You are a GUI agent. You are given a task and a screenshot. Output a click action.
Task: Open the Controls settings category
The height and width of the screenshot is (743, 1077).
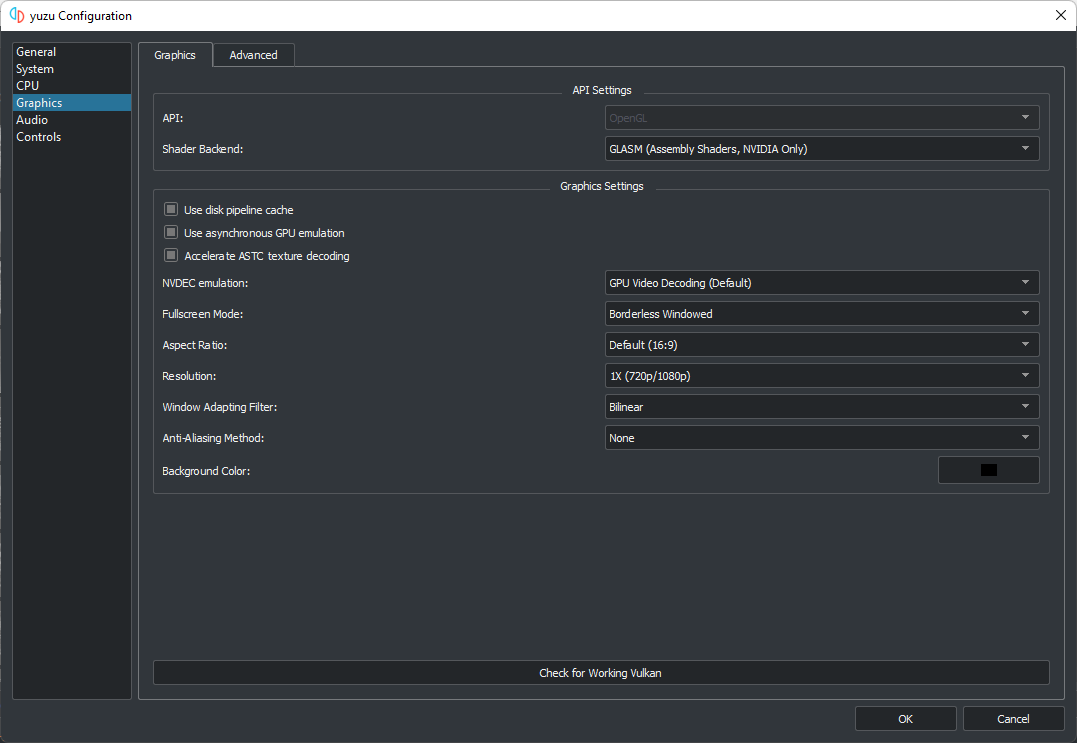click(x=71, y=137)
